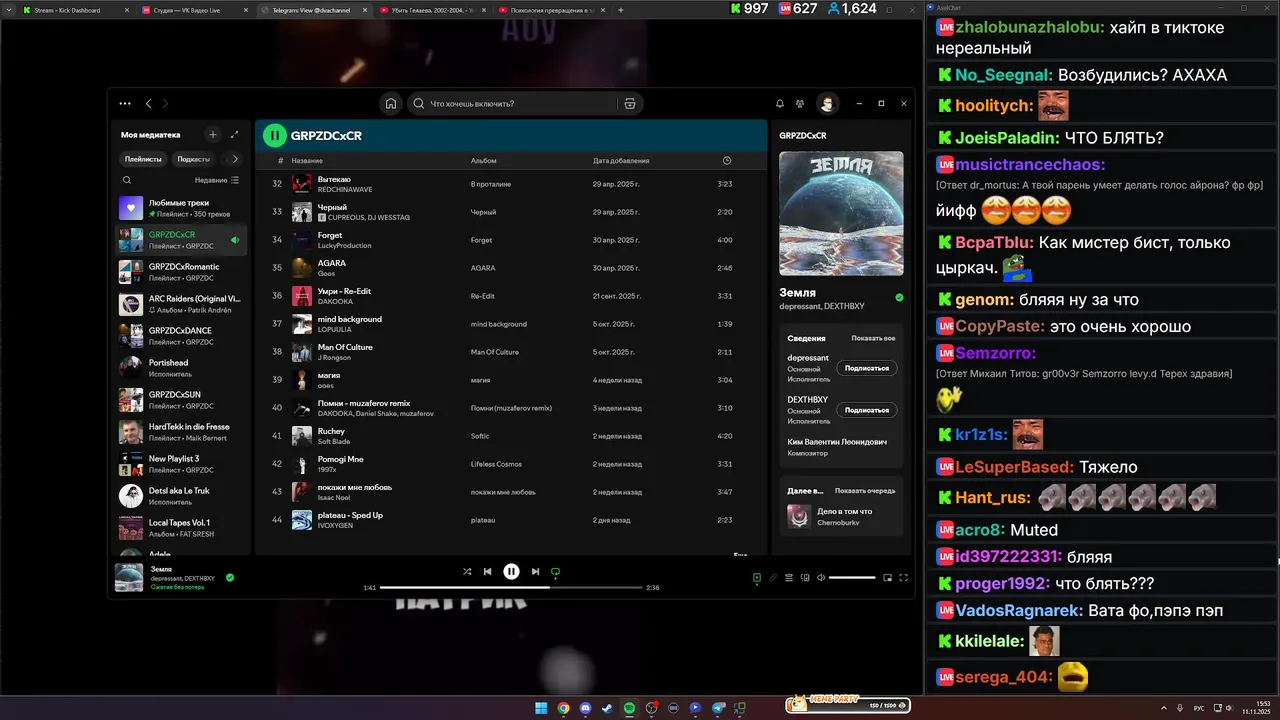Mute the Spotify volume speaker icon
Image resolution: width=1280 pixels, height=720 pixels.
821,577
